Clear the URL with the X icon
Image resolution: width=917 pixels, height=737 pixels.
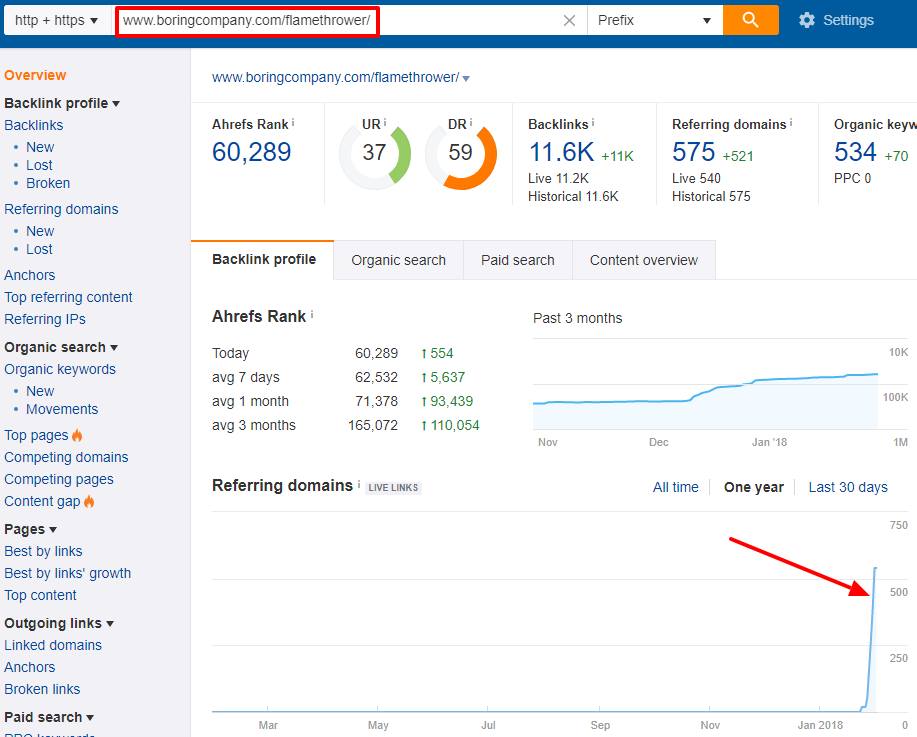pyautogui.click(x=569, y=20)
